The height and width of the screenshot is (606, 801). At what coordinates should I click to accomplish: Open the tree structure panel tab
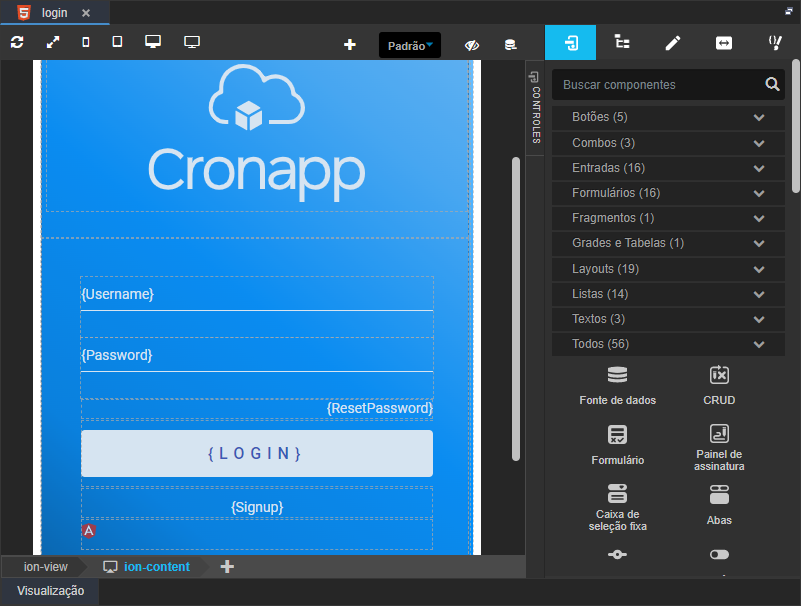point(622,42)
